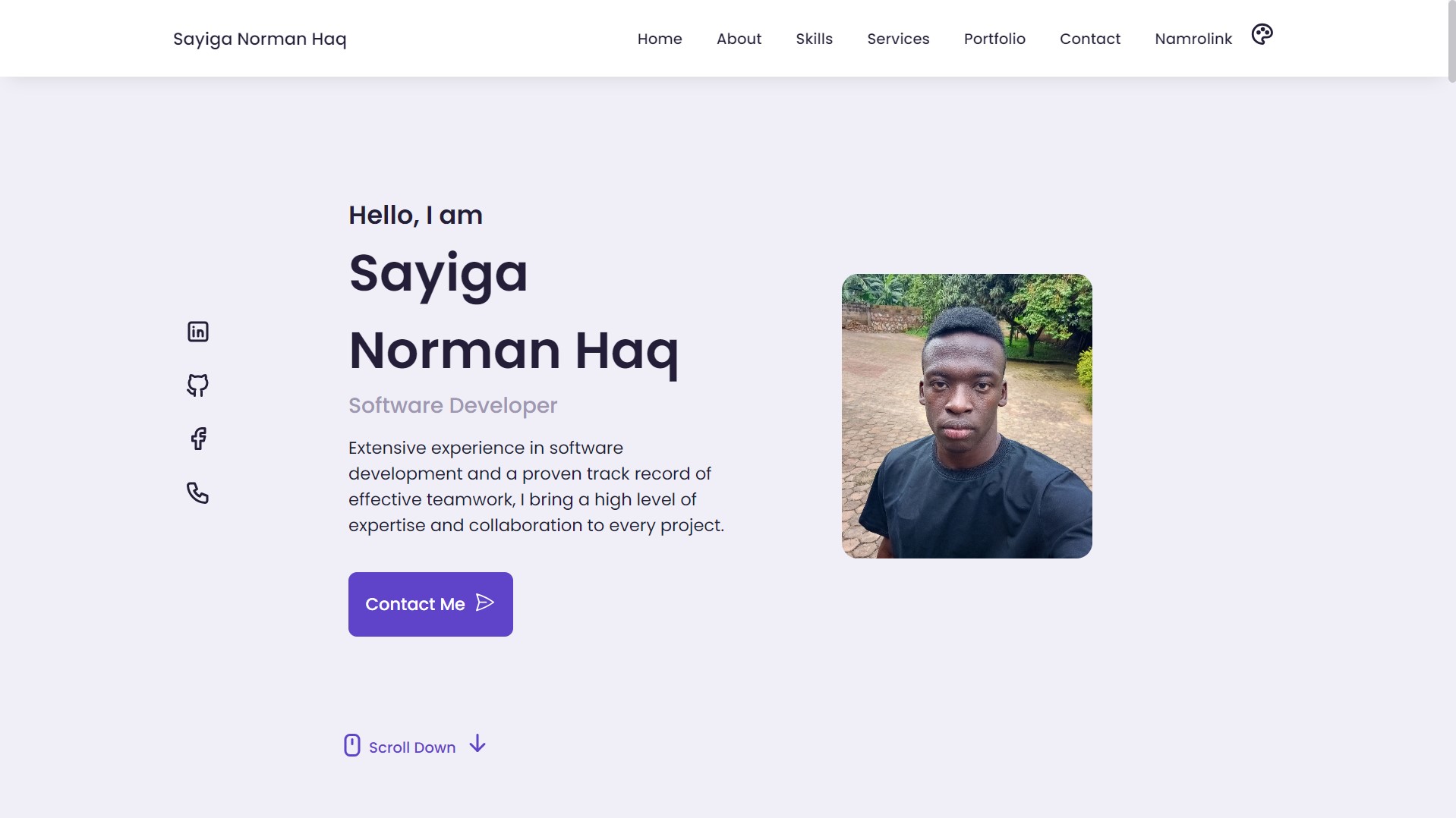Image resolution: width=1456 pixels, height=818 pixels.
Task: Go to the Home nav item
Action: pos(660,39)
